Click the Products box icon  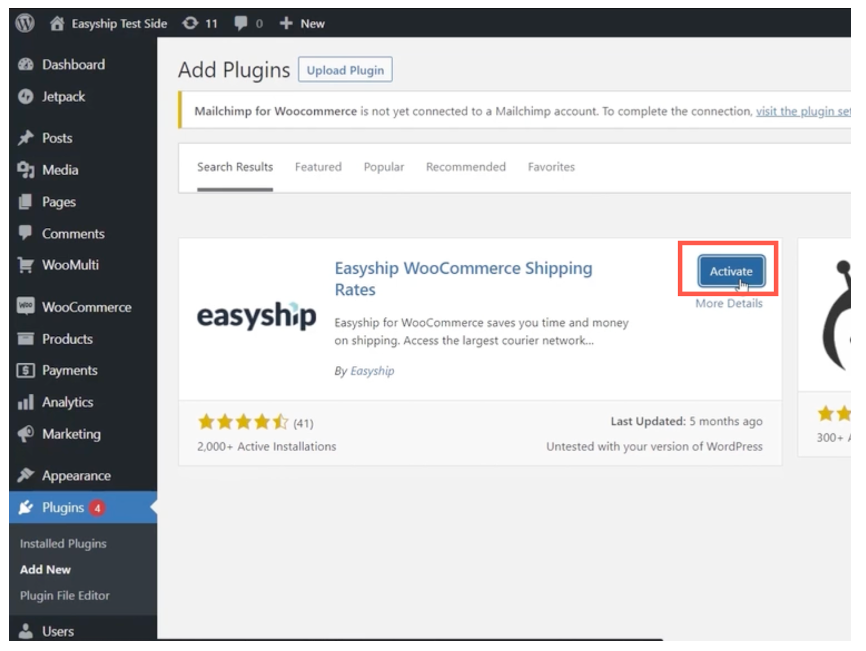coord(25,338)
